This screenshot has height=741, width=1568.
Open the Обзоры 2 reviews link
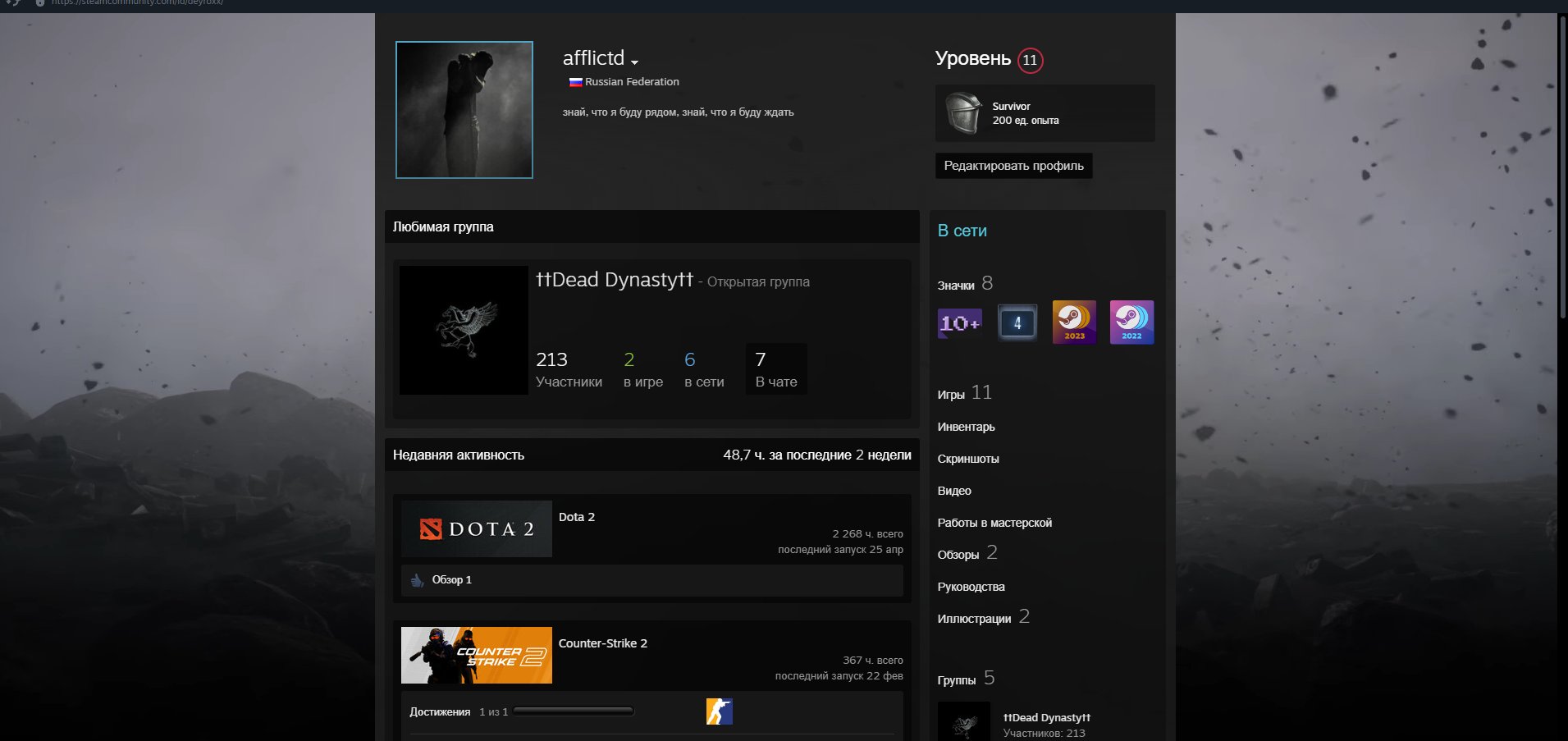967,553
